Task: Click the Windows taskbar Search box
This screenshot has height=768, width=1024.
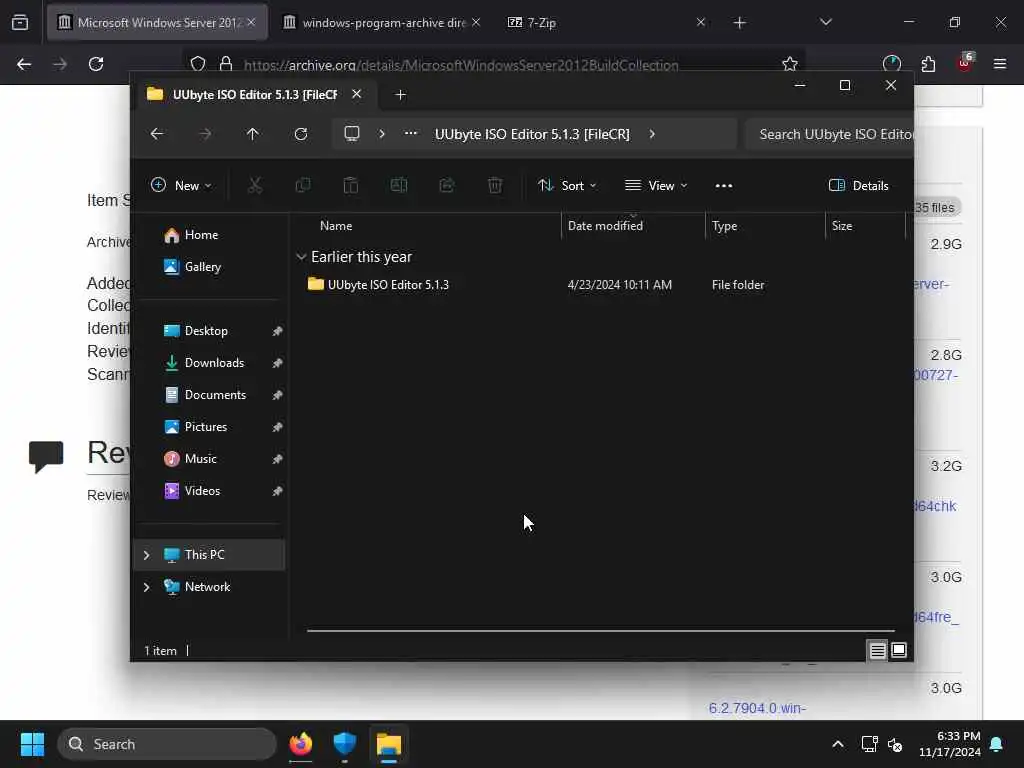Action: tap(167, 744)
